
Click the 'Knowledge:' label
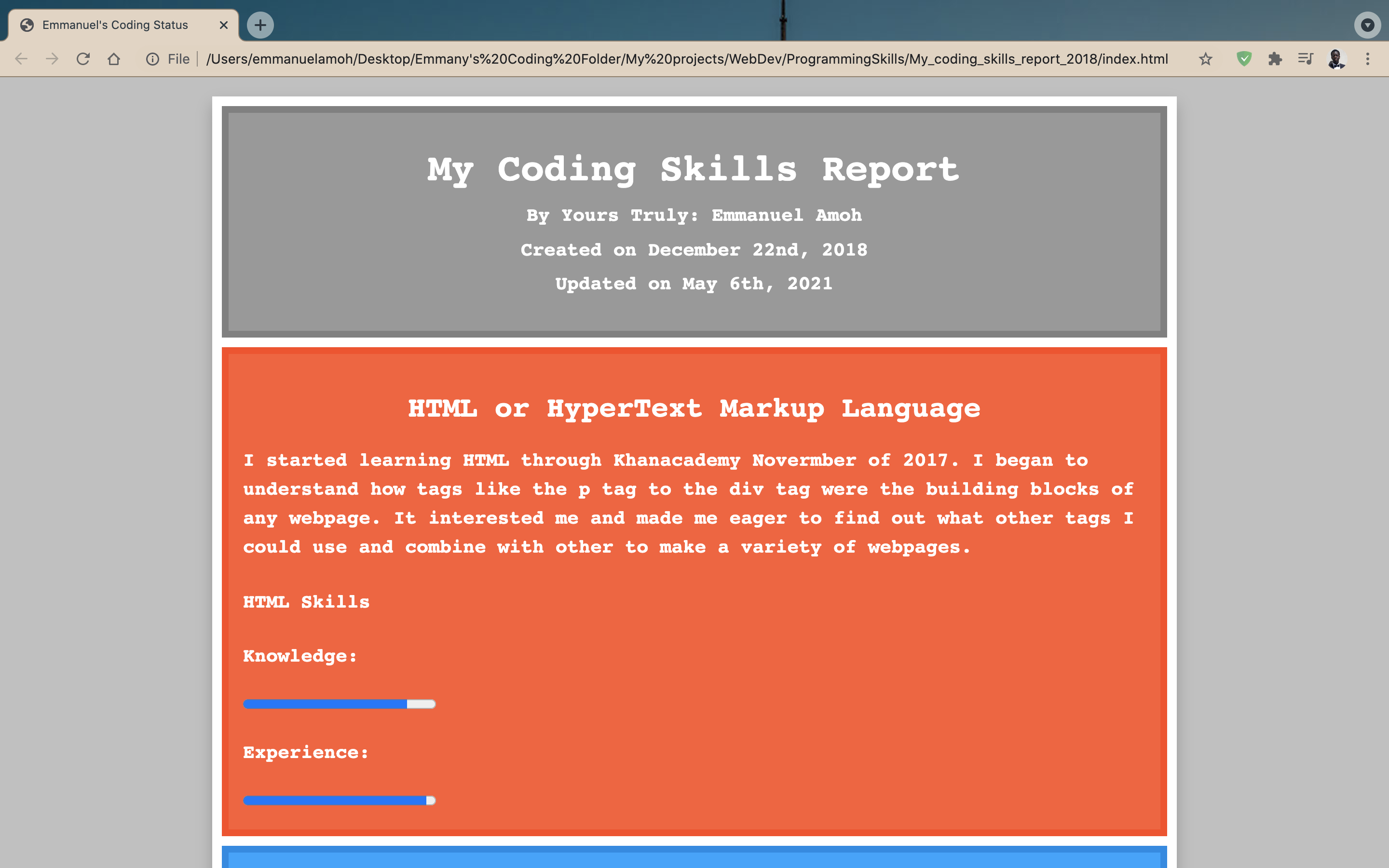[x=300, y=656]
